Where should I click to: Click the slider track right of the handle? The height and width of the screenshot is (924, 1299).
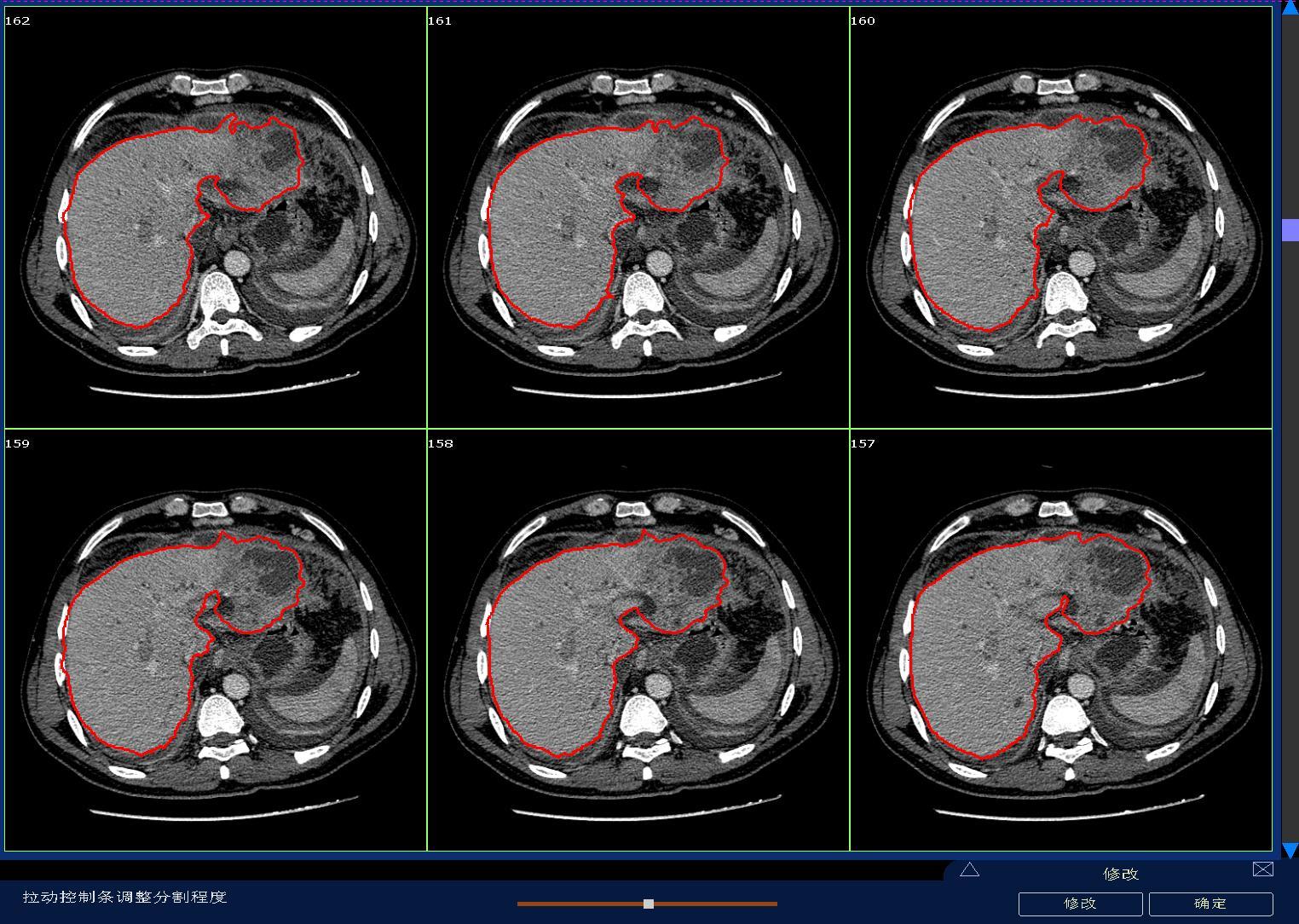716,904
